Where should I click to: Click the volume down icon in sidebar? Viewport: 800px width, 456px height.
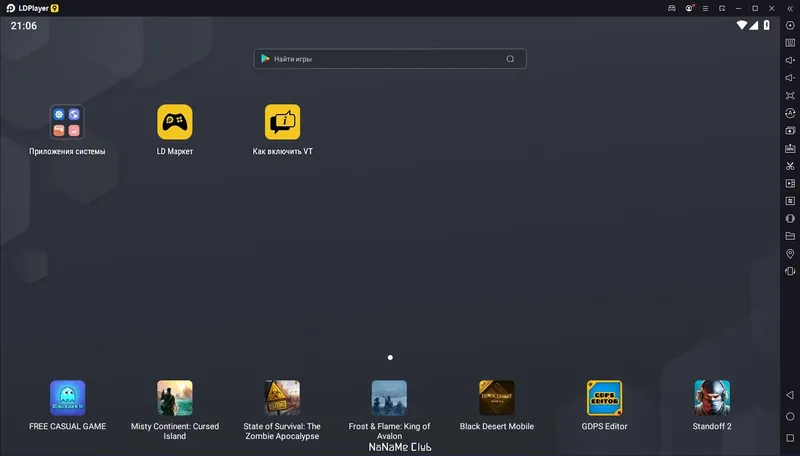click(790, 78)
